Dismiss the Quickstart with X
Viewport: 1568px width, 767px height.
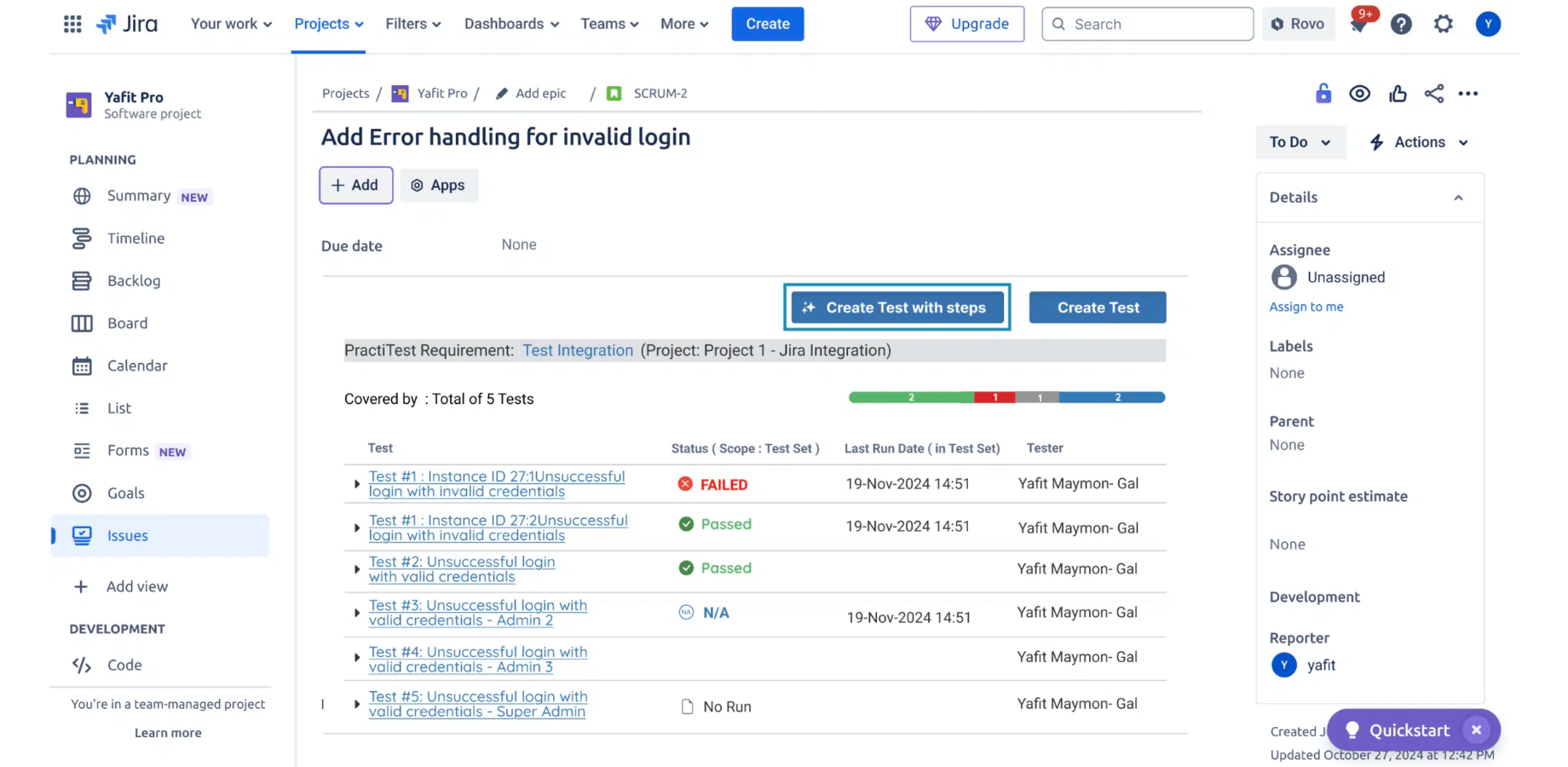pyautogui.click(x=1476, y=730)
